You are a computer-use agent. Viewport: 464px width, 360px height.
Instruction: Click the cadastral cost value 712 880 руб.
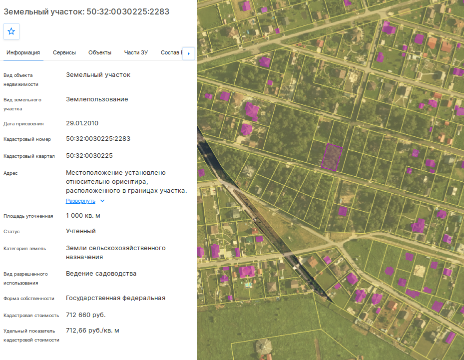tap(86, 315)
